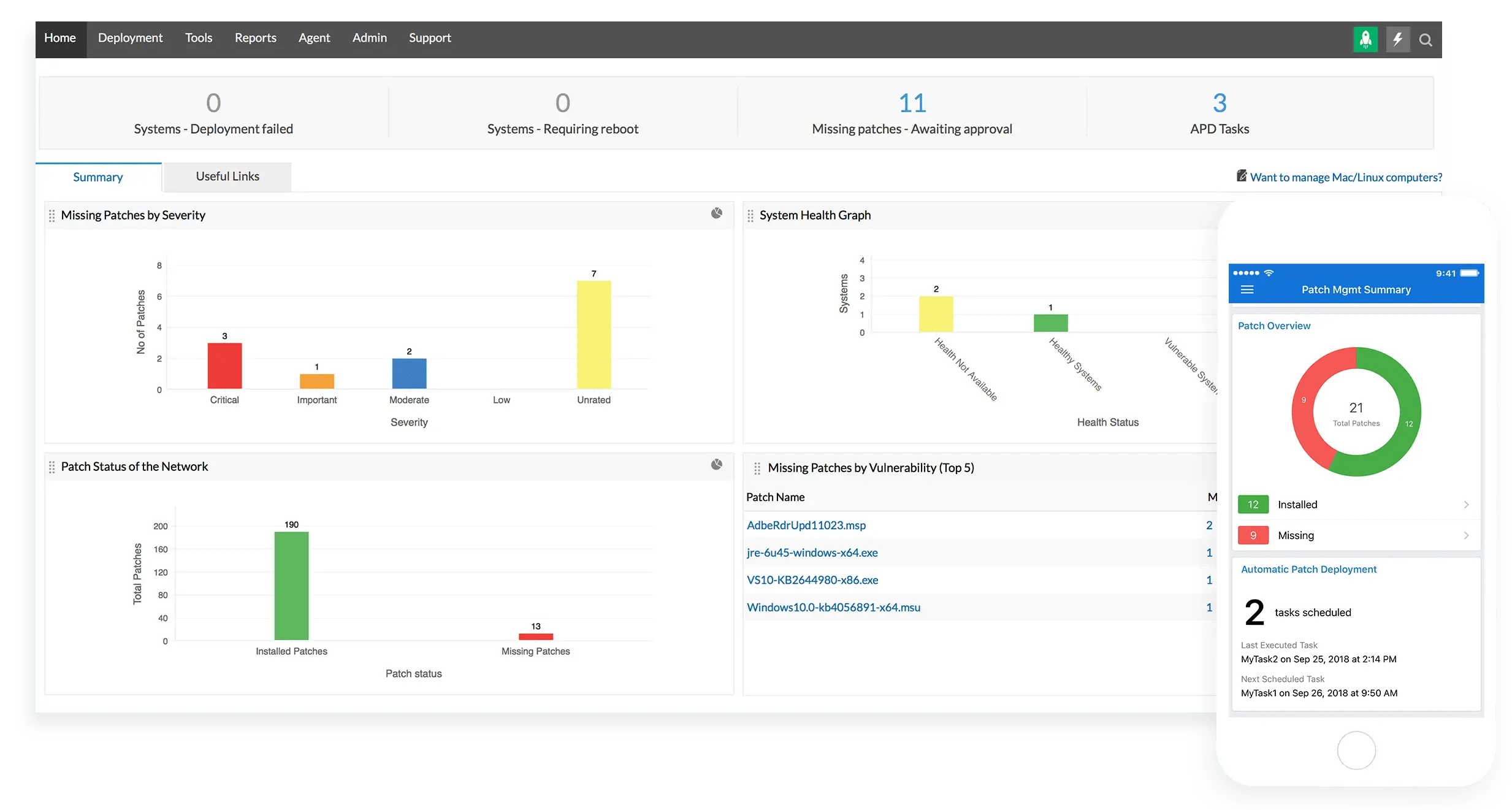Launch the rocket quick-start icon in top bar
This screenshot has height=810, width=1512.
tap(1365, 39)
